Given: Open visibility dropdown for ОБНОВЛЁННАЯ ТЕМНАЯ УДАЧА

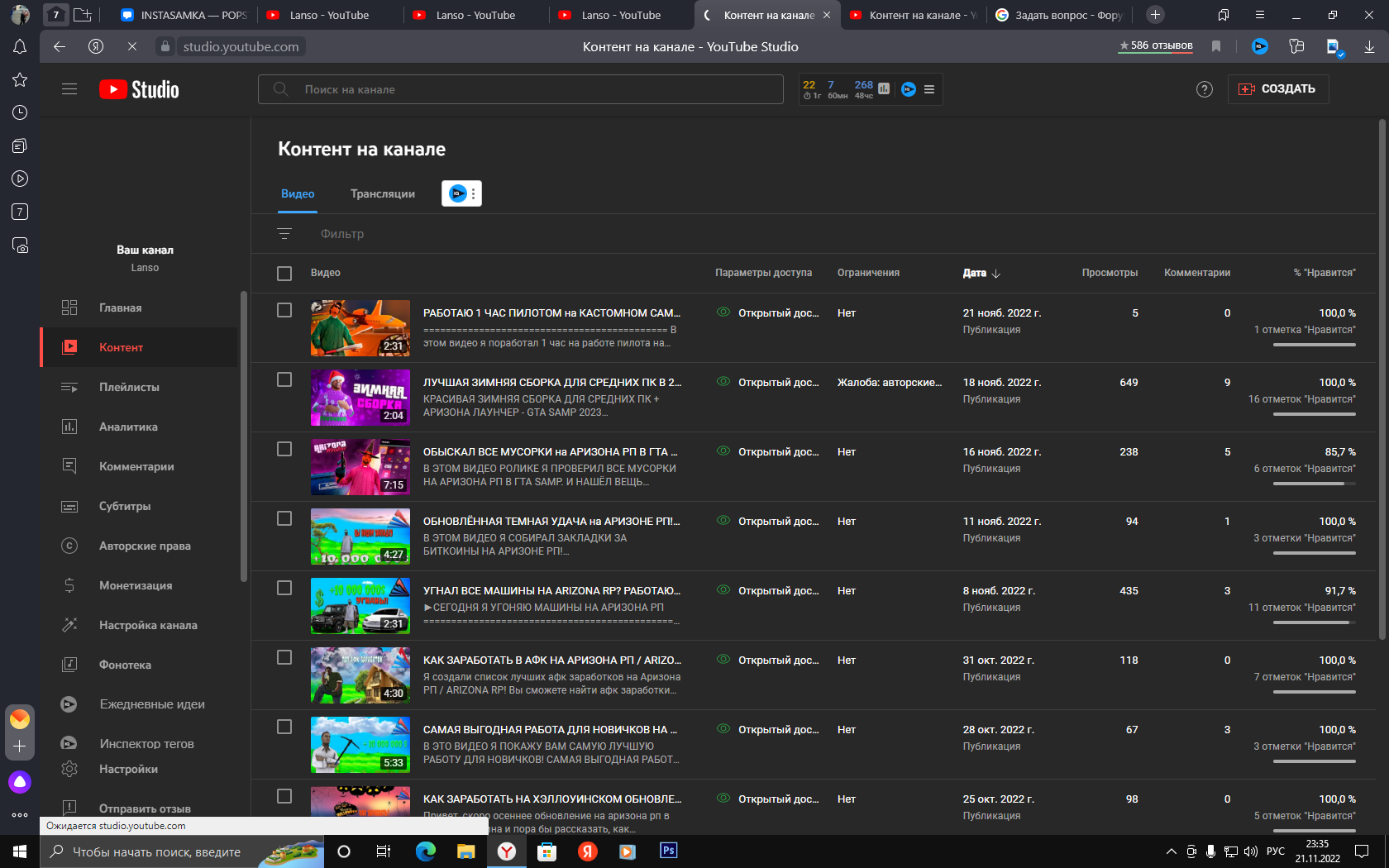Looking at the screenshot, I should [x=768, y=522].
